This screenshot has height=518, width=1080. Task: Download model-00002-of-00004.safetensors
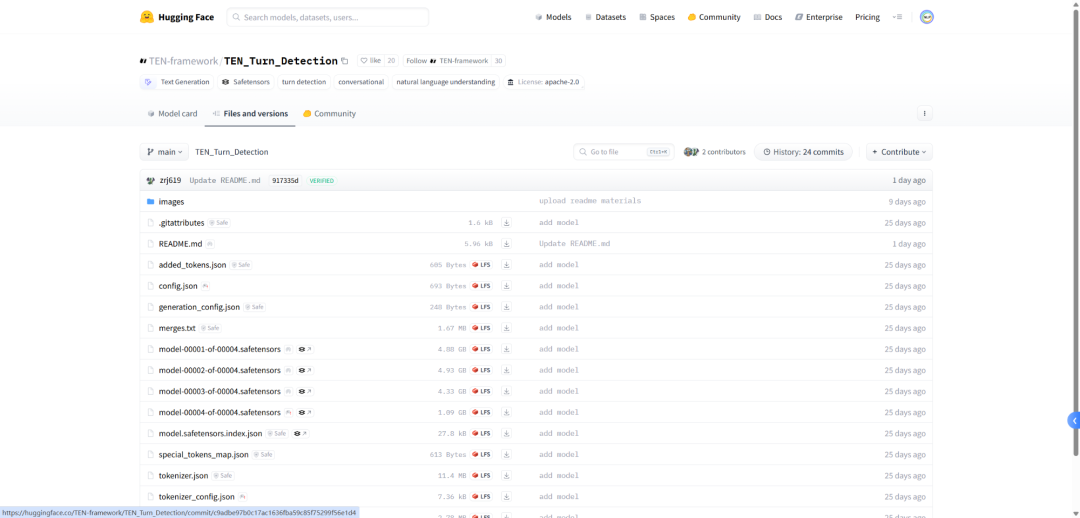[x=506, y=370]
